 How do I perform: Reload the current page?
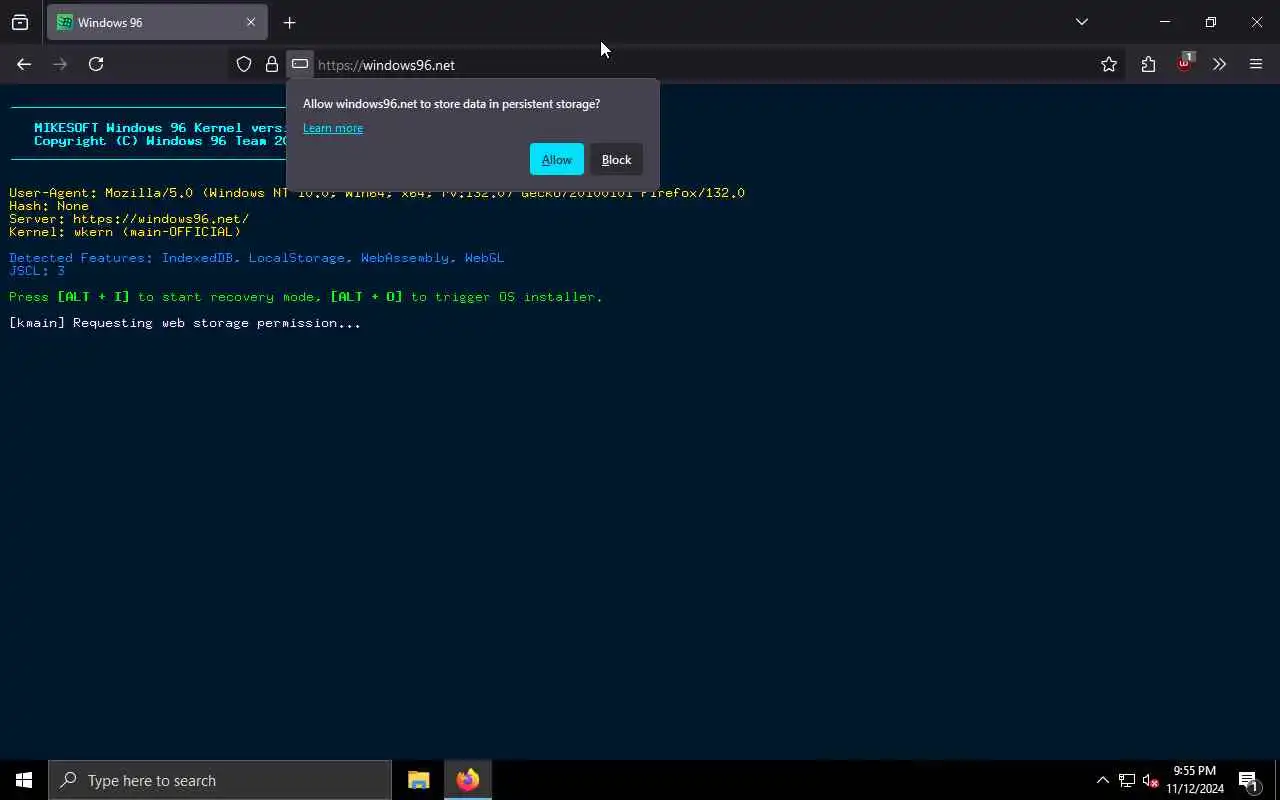96,64
